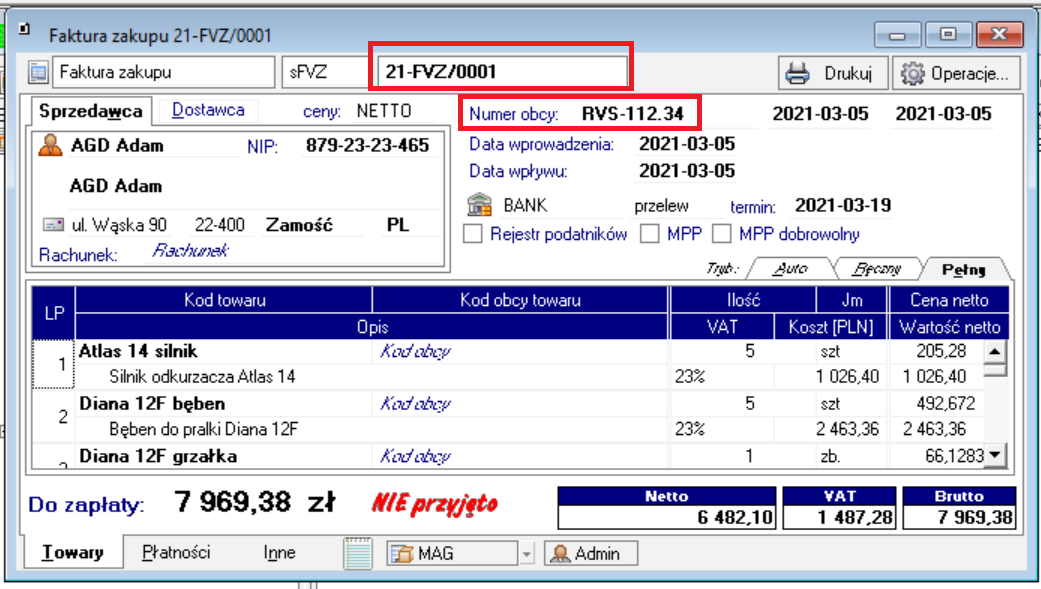Image resolution: width=1041 pixels, height=589 pixels.
Task: Switch to the Dostawca tab
Action: (x=208, y=110)
